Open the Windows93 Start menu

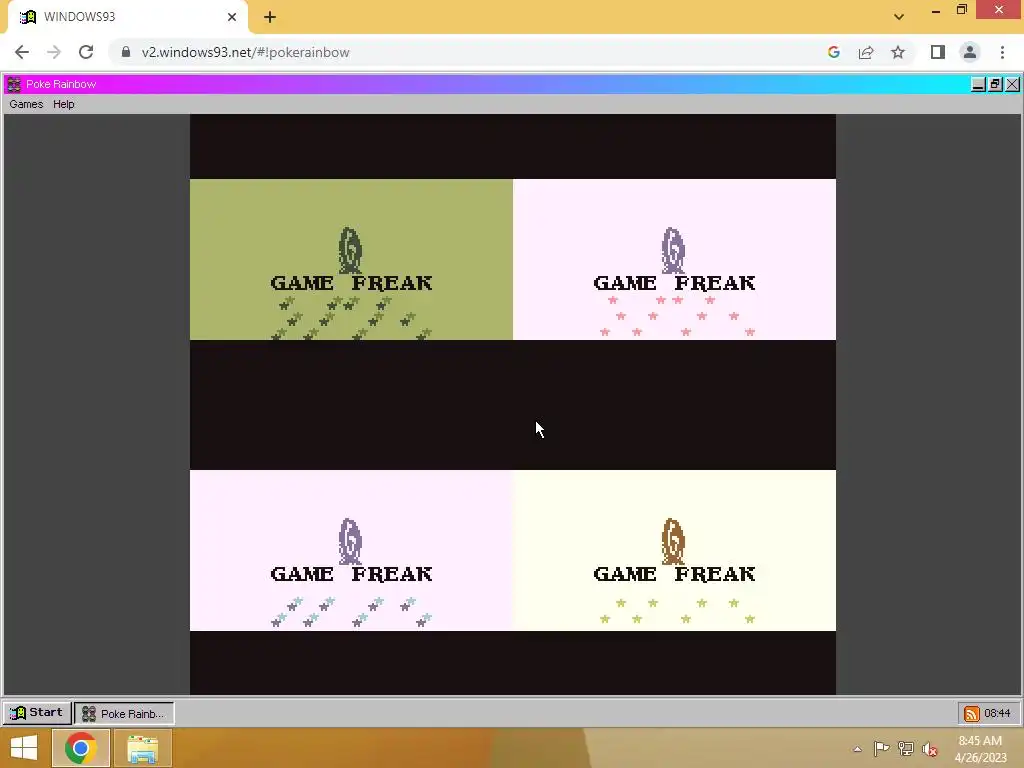coord(37,712)
